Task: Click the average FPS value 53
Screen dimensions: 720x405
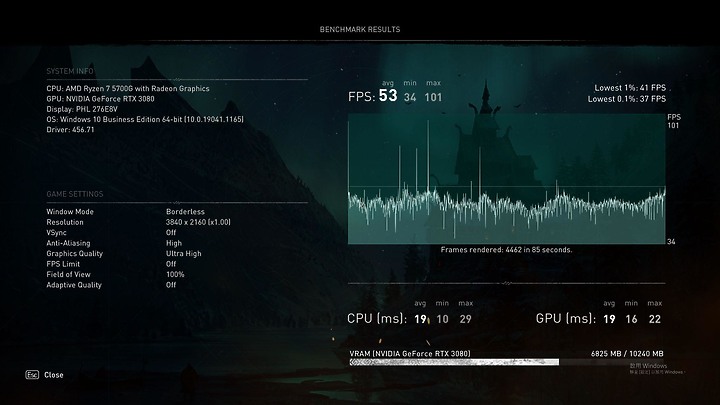Action: tap(388, 96)
